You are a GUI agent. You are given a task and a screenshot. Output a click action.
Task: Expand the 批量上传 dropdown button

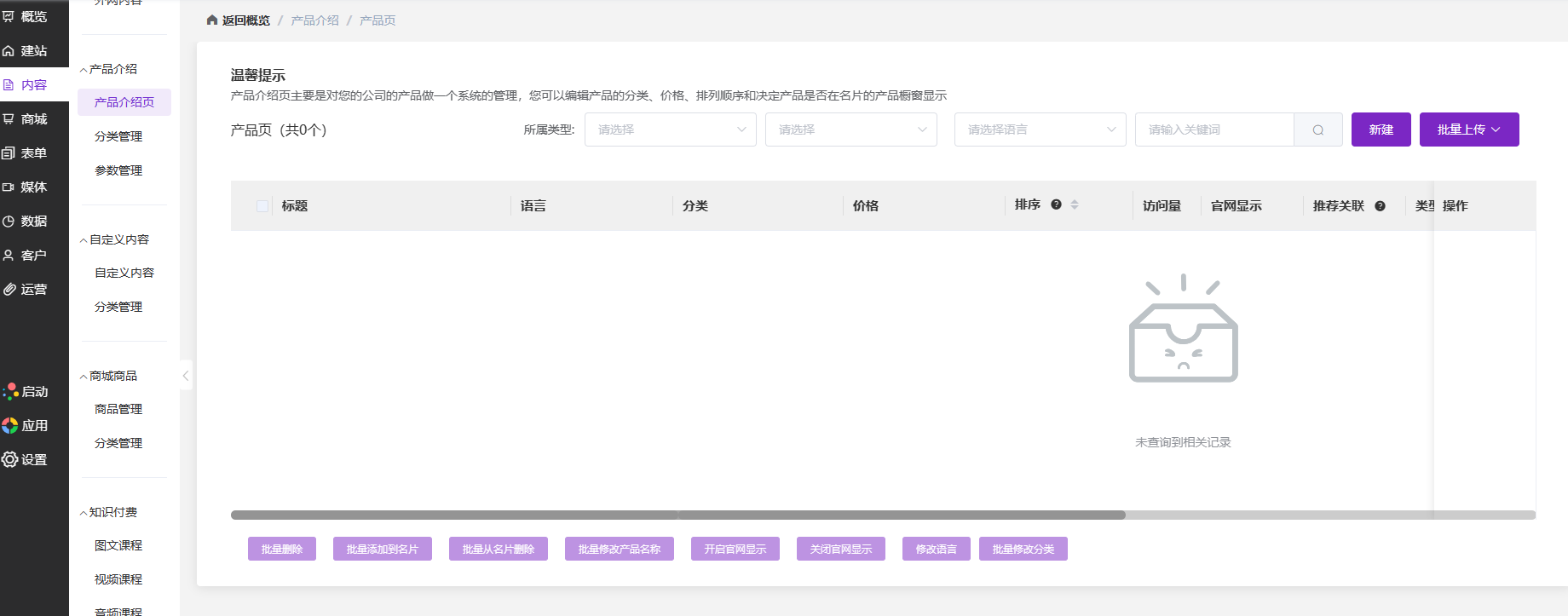(x=1468, y=130)
